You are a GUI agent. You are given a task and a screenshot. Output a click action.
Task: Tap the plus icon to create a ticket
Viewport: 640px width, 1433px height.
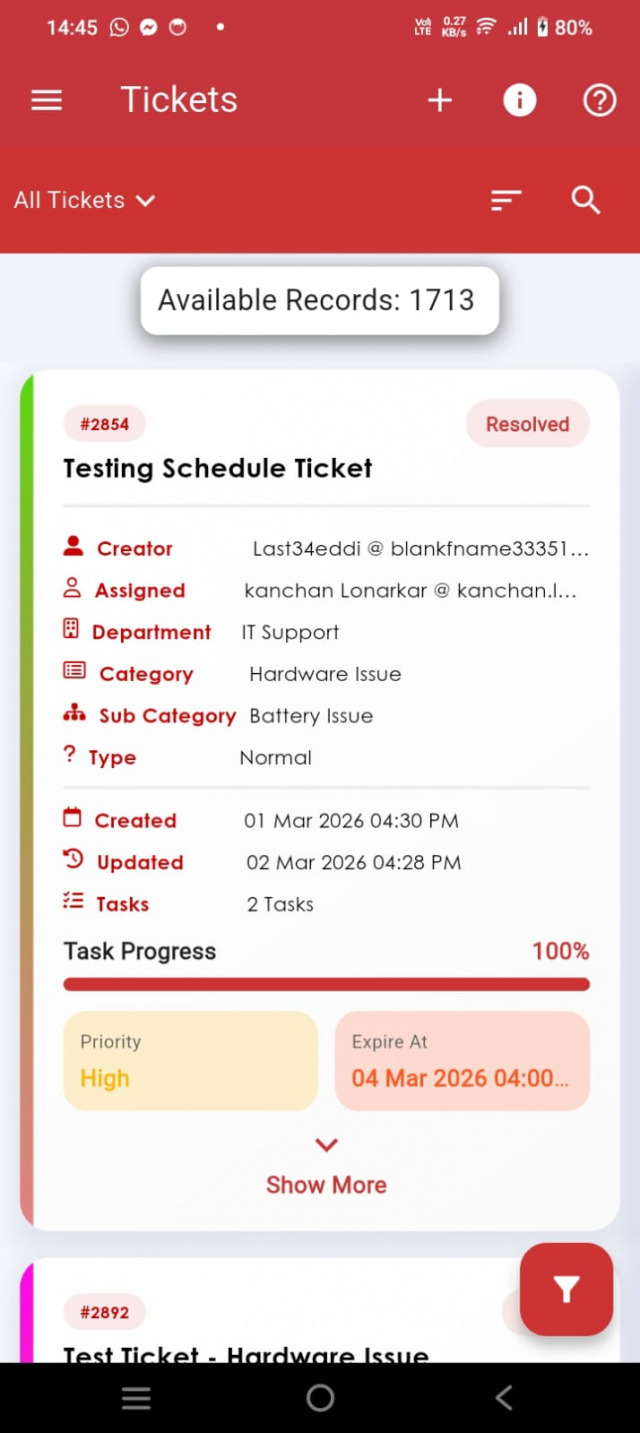(439, 99)
